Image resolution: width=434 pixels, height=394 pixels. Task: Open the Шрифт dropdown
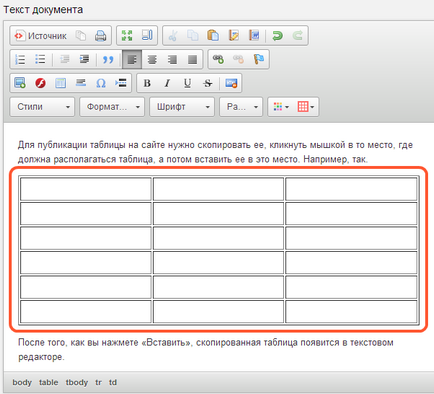pyautogui.click(x=182, y=107)
